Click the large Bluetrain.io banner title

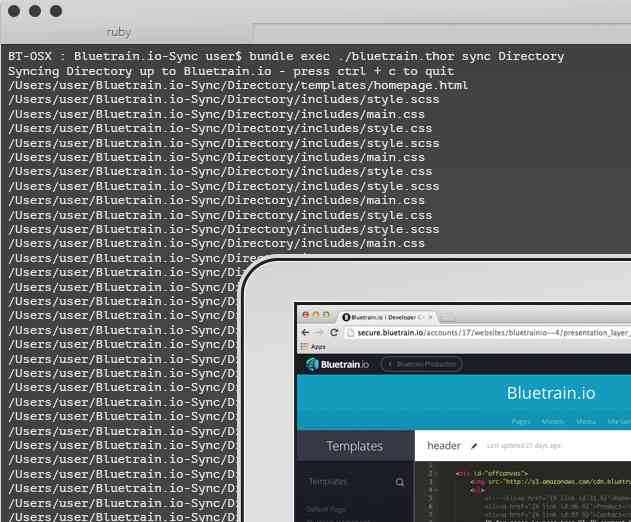point(551,393)
